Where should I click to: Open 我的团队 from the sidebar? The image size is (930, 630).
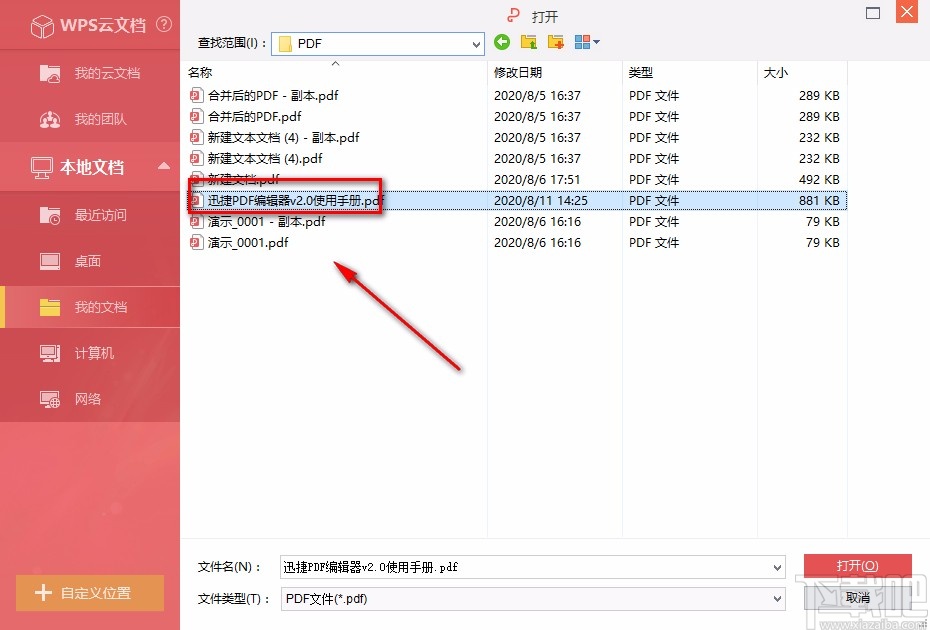[90, 120]
